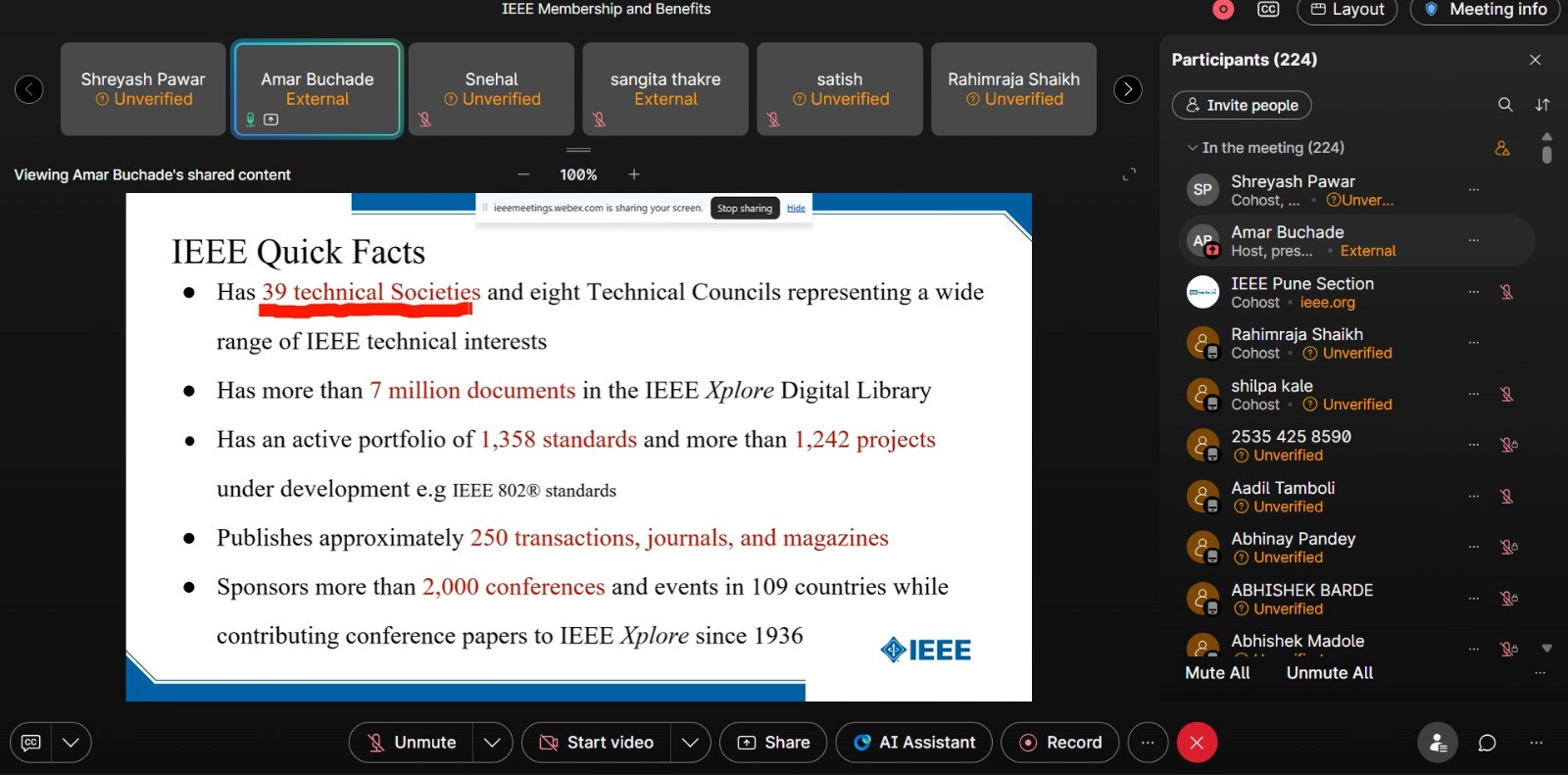Open video options dropdown next to Start video

click(x=691, y=743)
